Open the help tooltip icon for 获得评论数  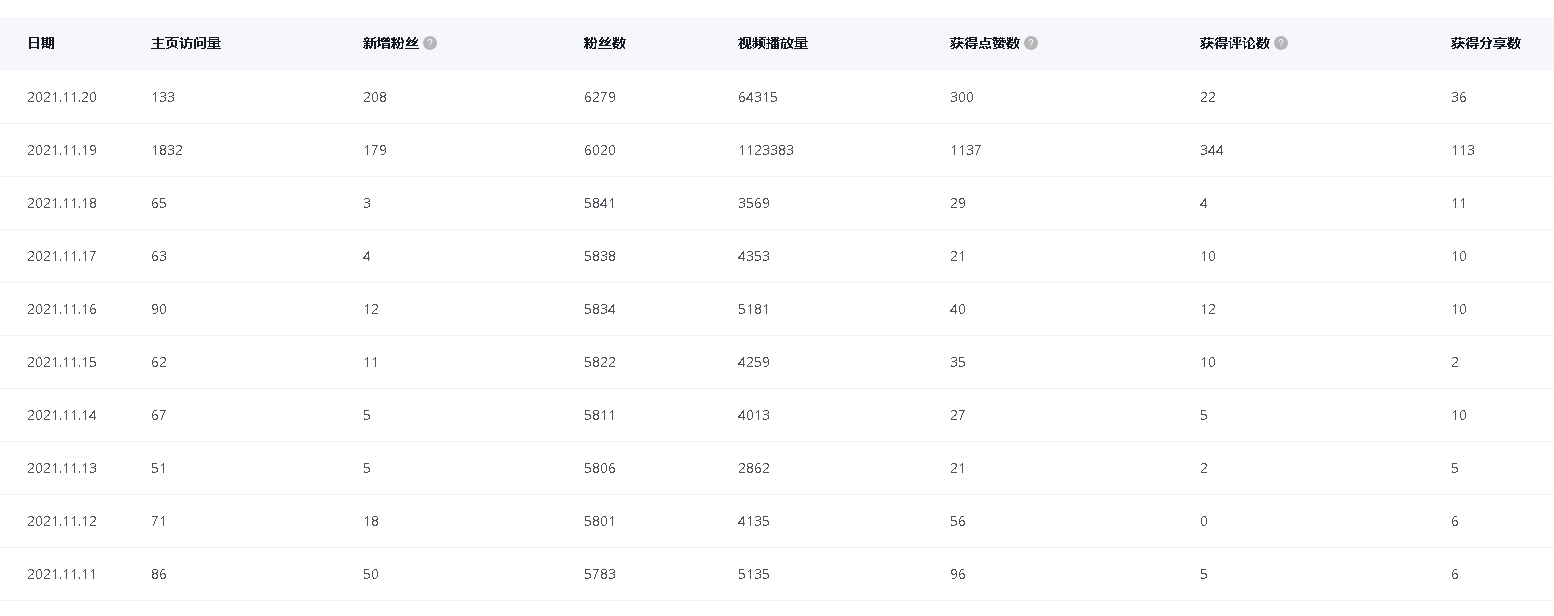(x=1281, y=44)
